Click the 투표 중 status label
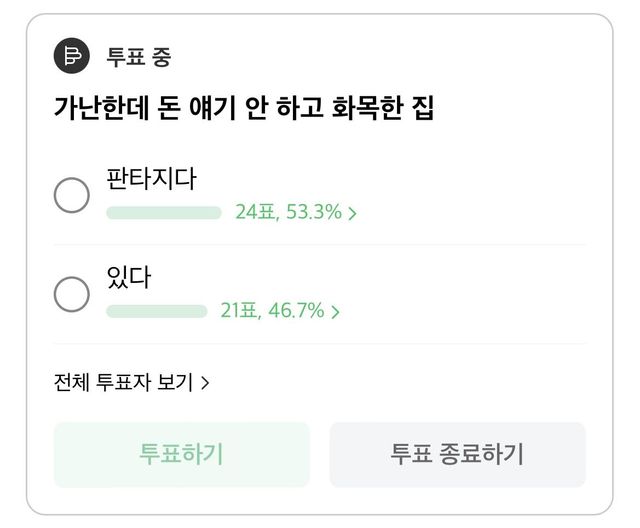 (x=139, y=57)
